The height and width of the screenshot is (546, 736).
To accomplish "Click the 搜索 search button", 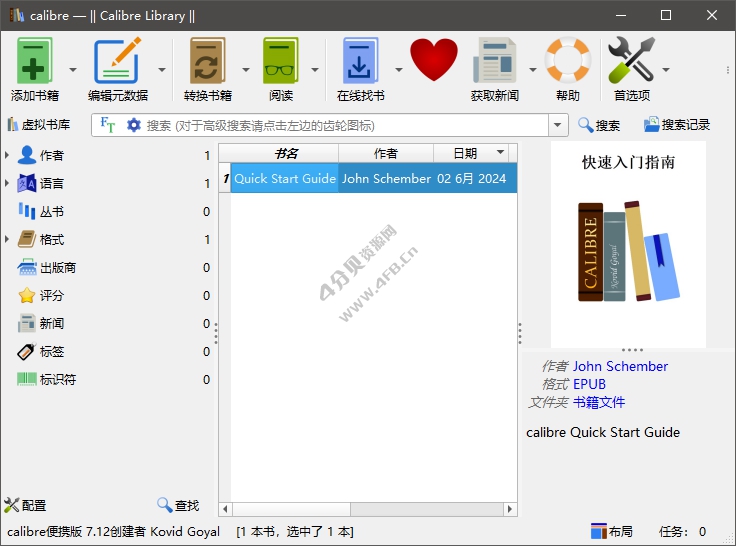I will pos(599,125).
